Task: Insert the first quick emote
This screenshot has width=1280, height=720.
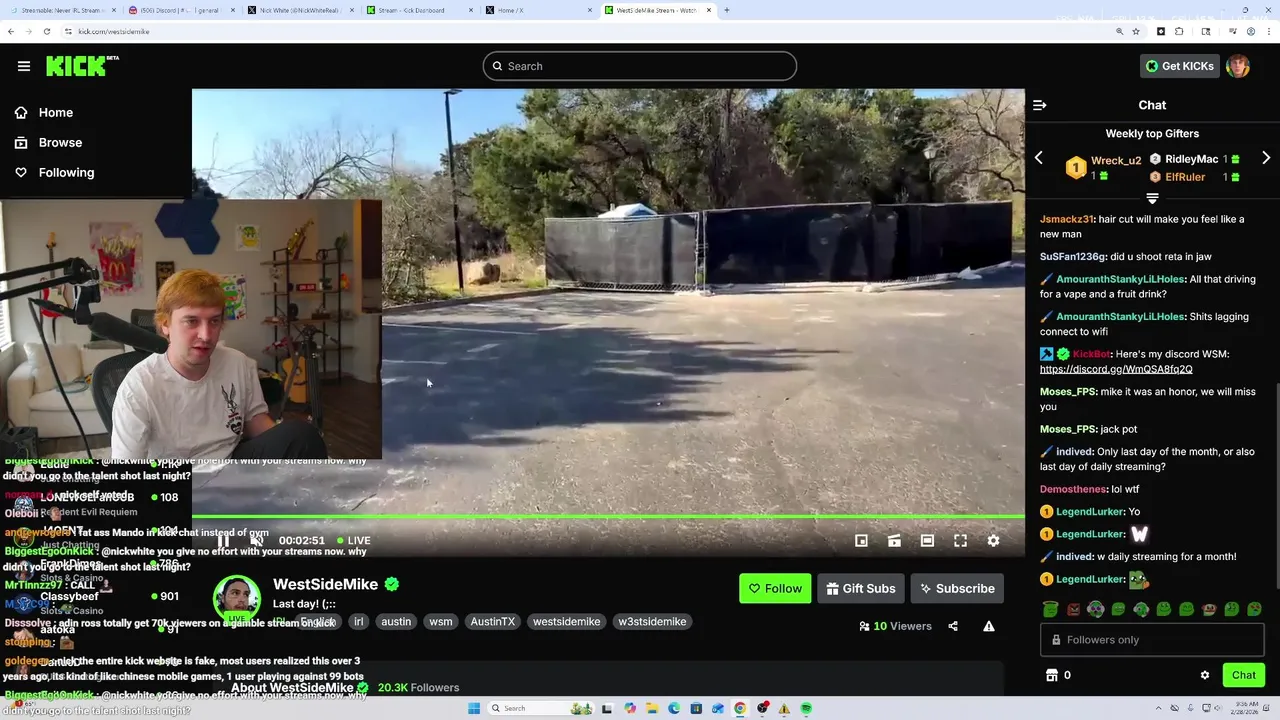Action: 1050,609
